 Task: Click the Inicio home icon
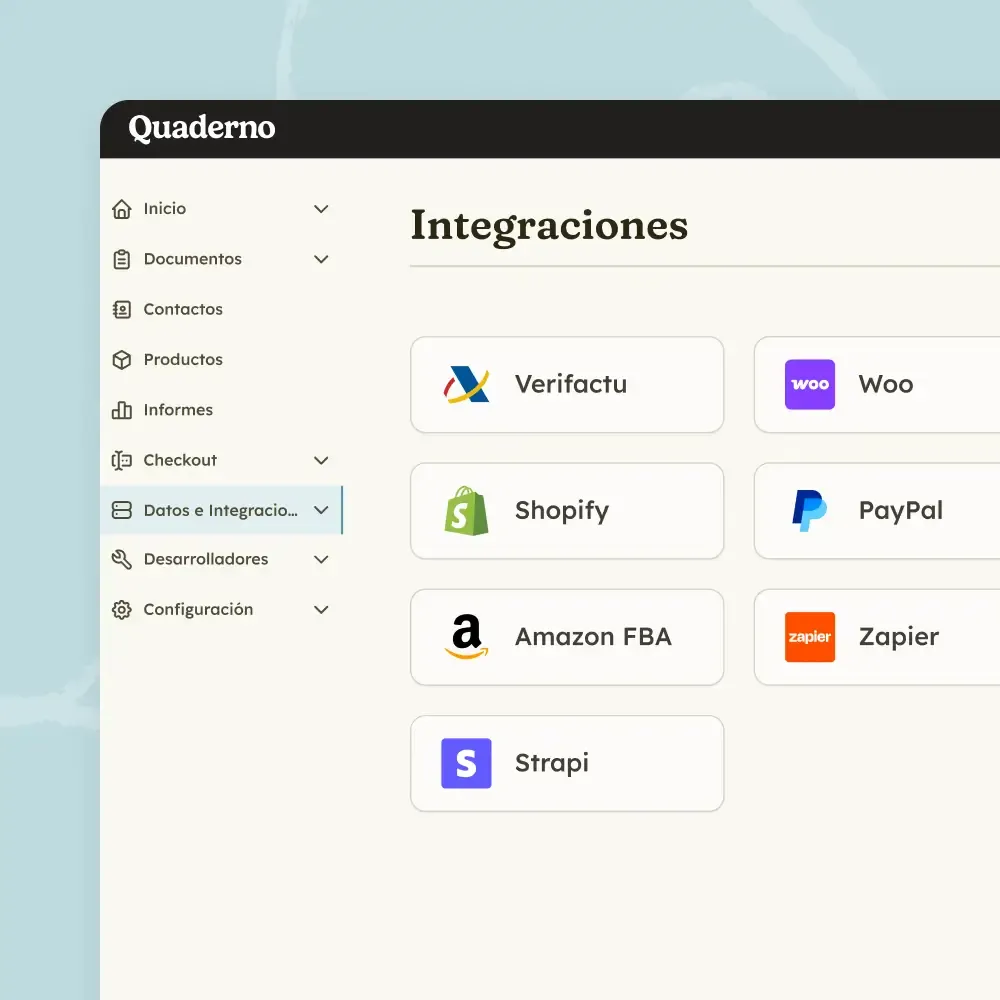coord(122,208)
